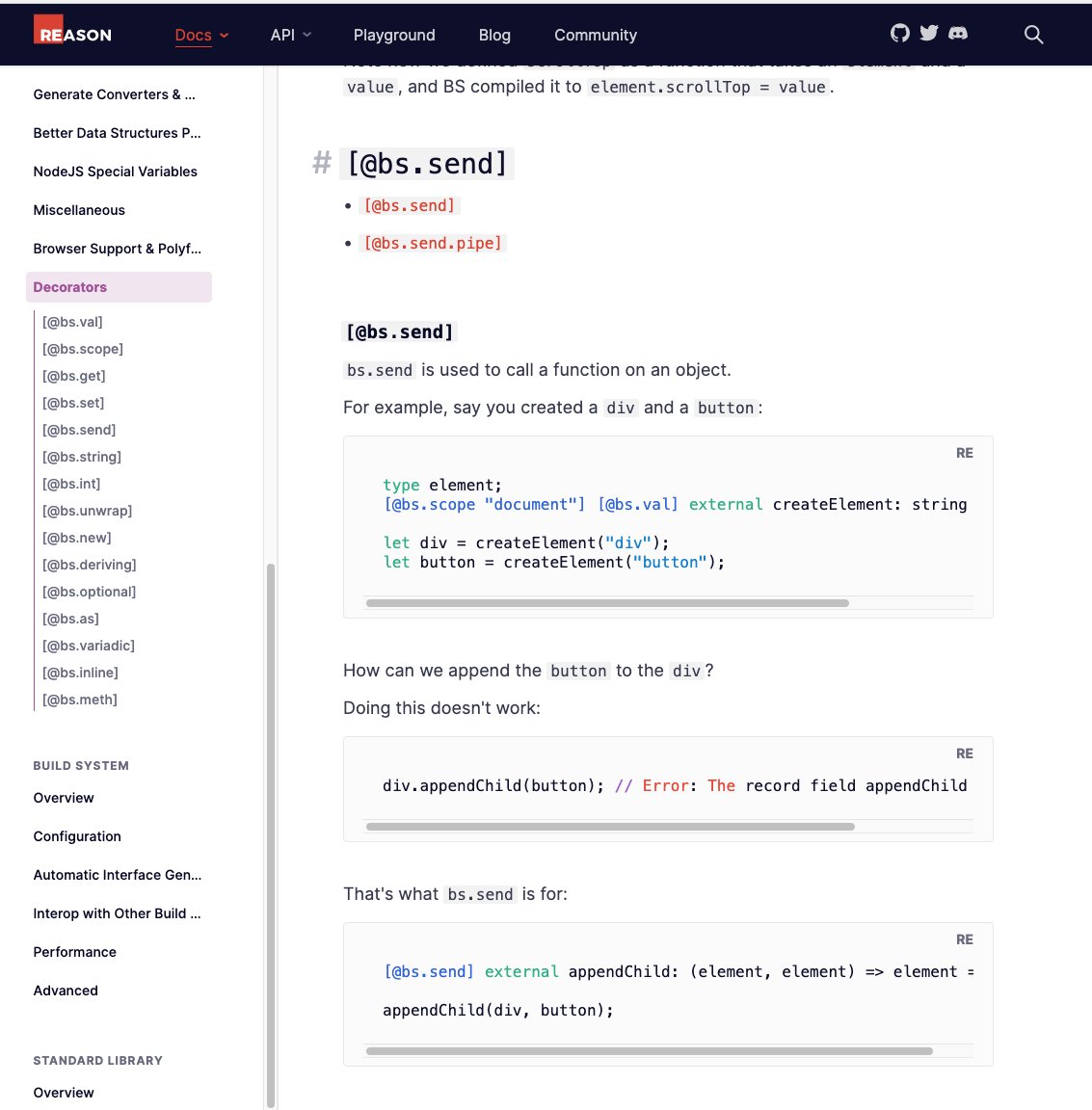The image size is (1092, 1110).
Task: Open Automatic Interface Generation page
Action: click(117, 875)
